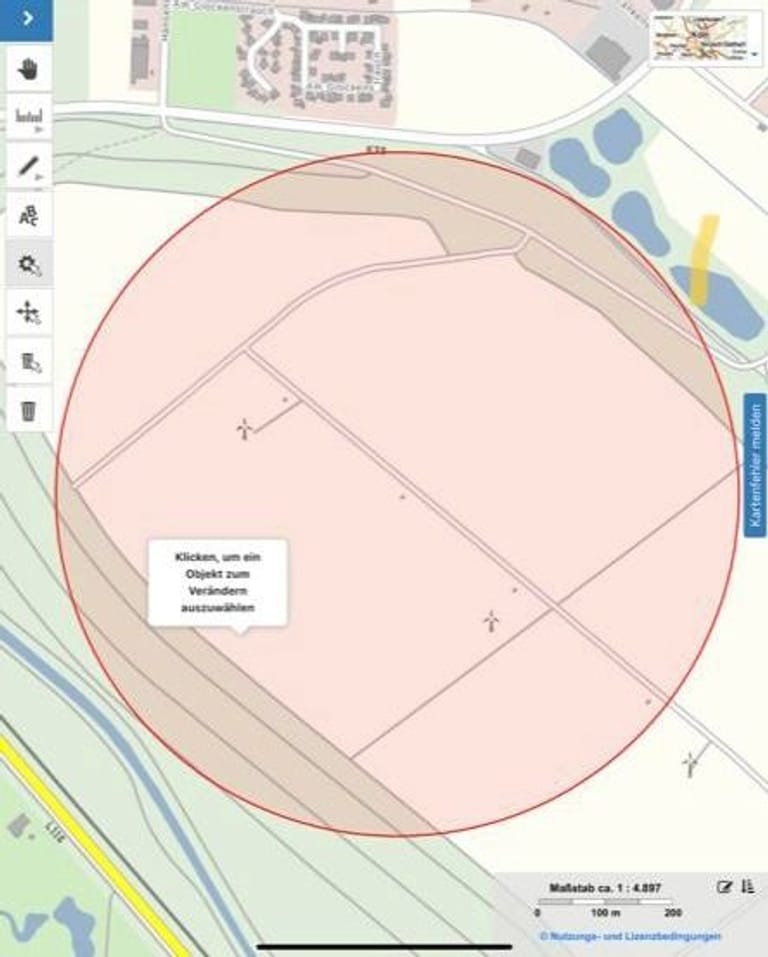Click the yellow highlighted marker near pond
The image size is (768, 957).
[704, 258]
